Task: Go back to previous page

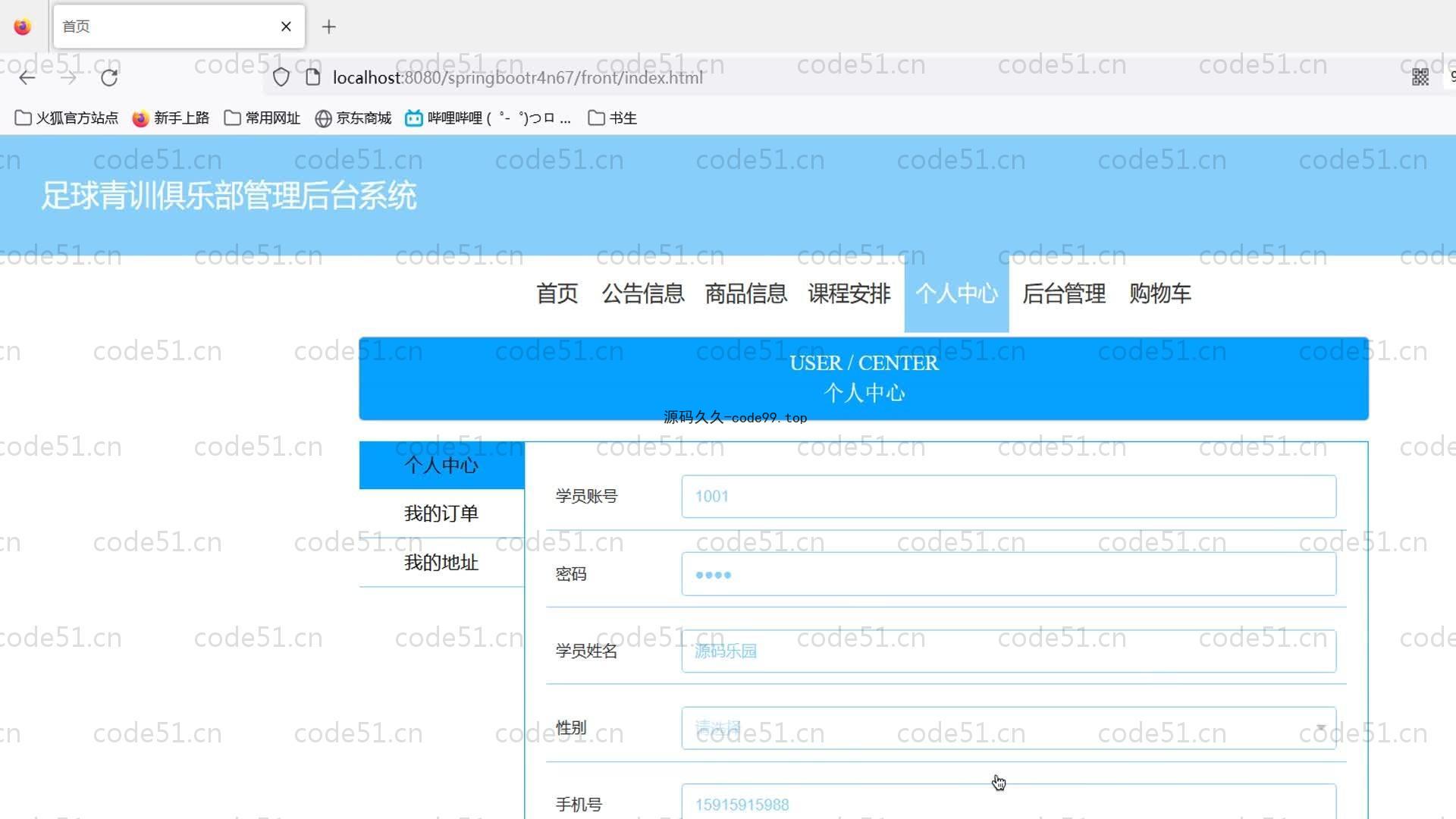Action: pos(27,77)
